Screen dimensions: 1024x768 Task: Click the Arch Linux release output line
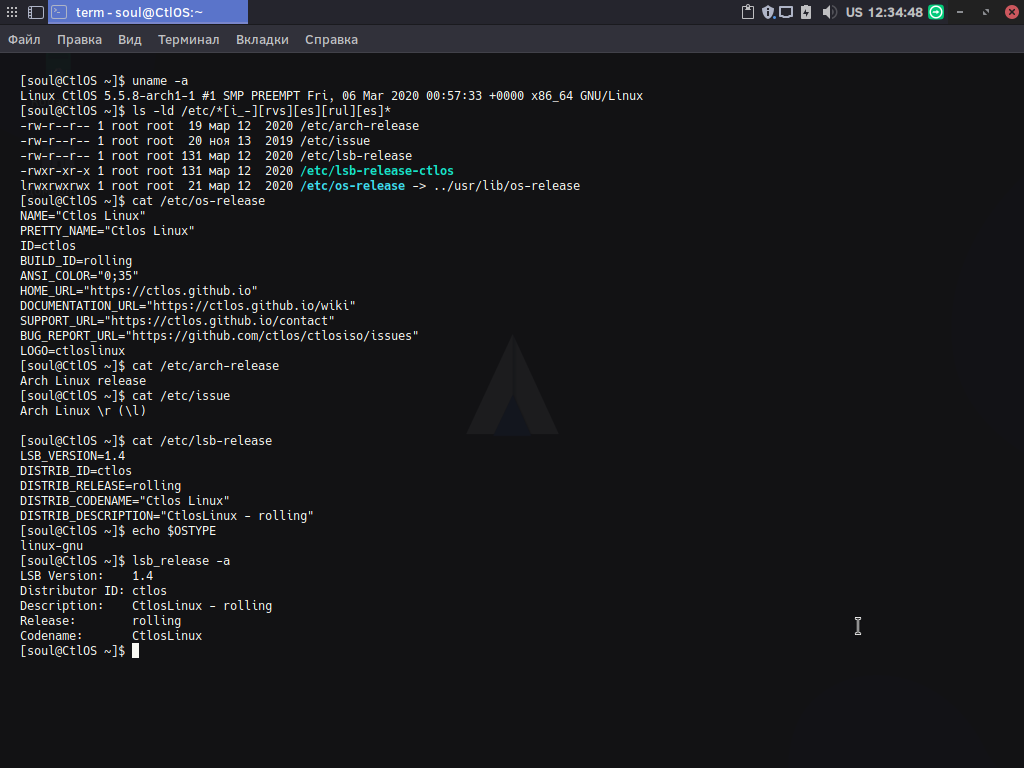(x=83, y=381)
